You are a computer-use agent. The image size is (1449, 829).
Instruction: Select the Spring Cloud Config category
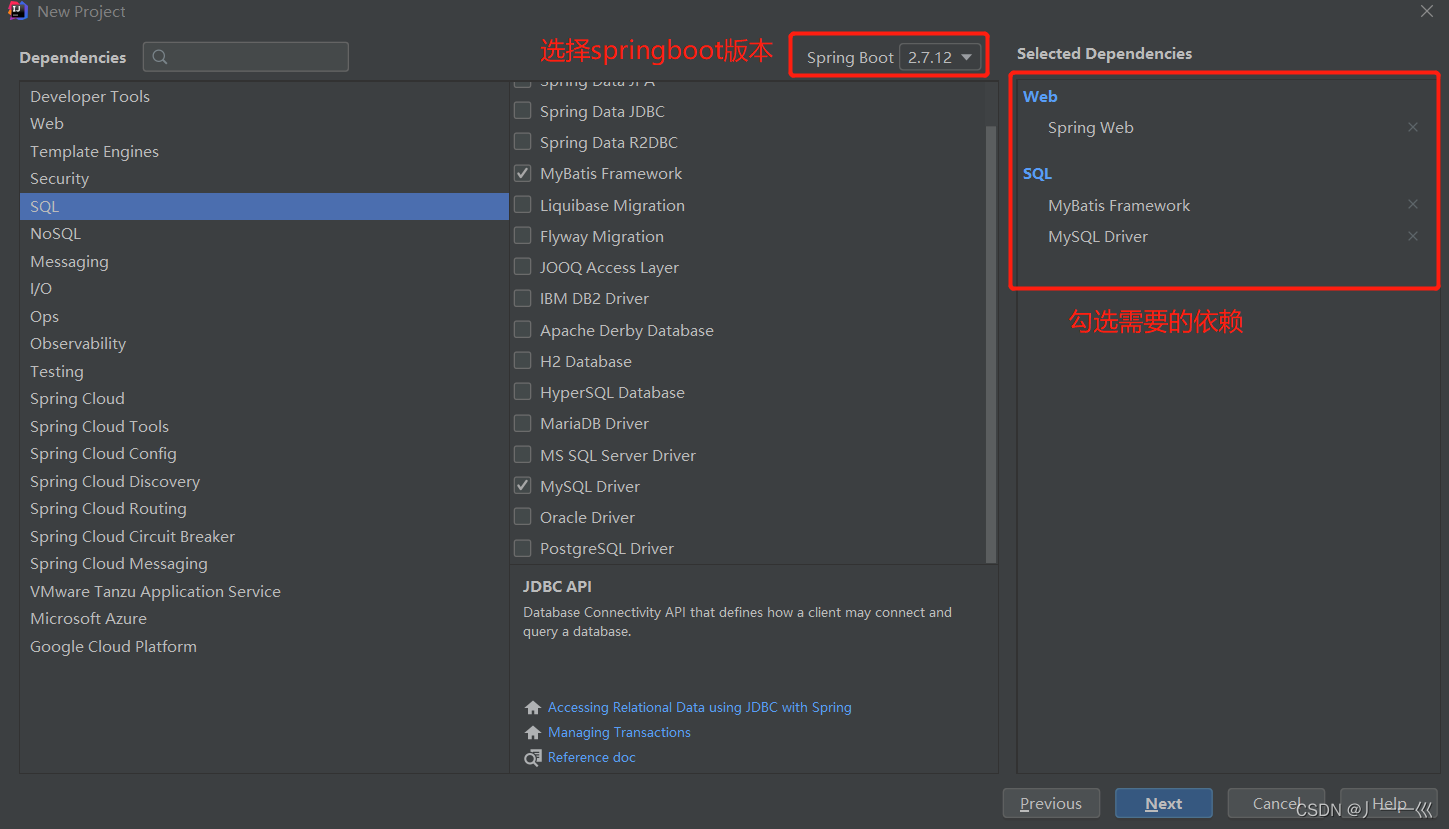(264, 454)
